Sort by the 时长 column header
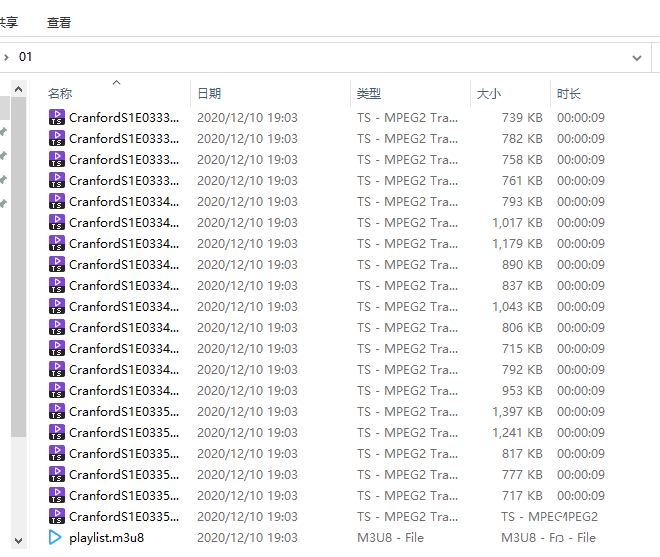 point(569,93)
